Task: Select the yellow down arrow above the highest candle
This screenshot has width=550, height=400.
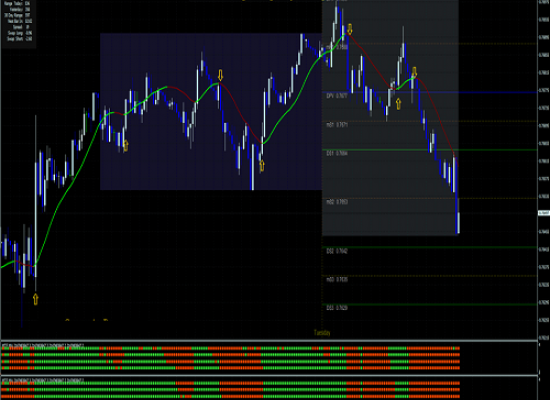Action: [349, 29]
